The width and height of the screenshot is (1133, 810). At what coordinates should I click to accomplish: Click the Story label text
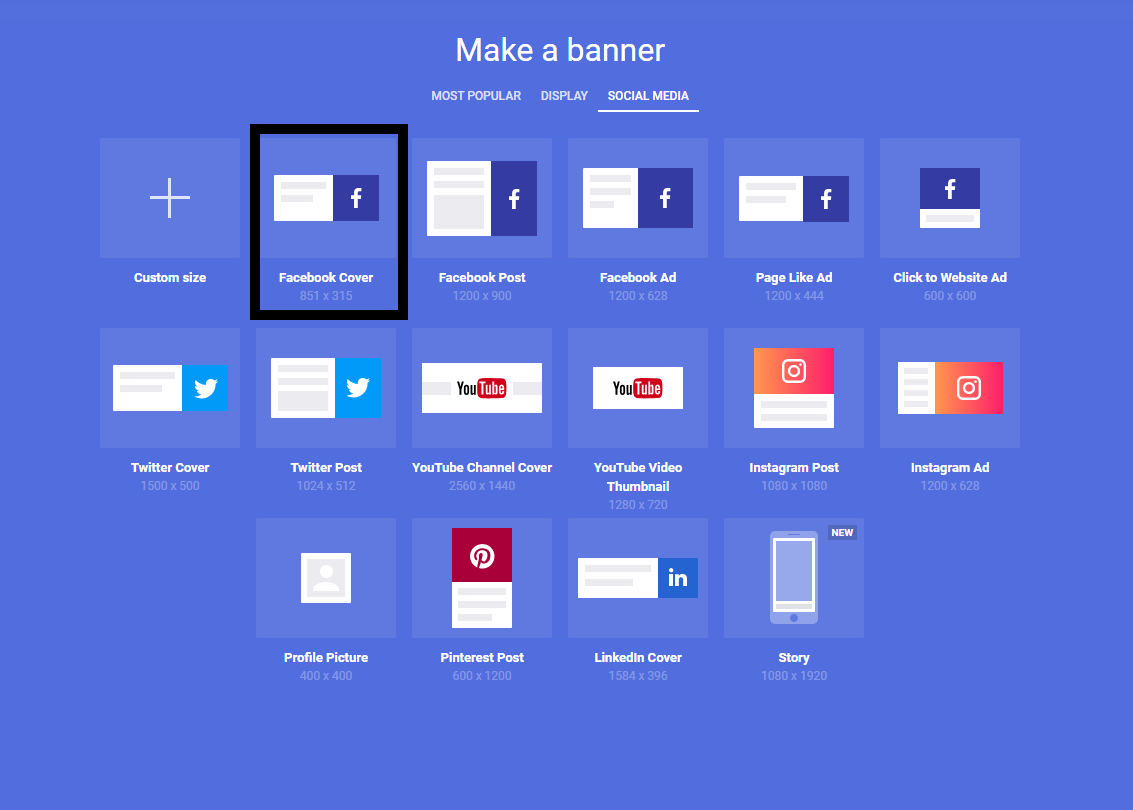[794, 658]
